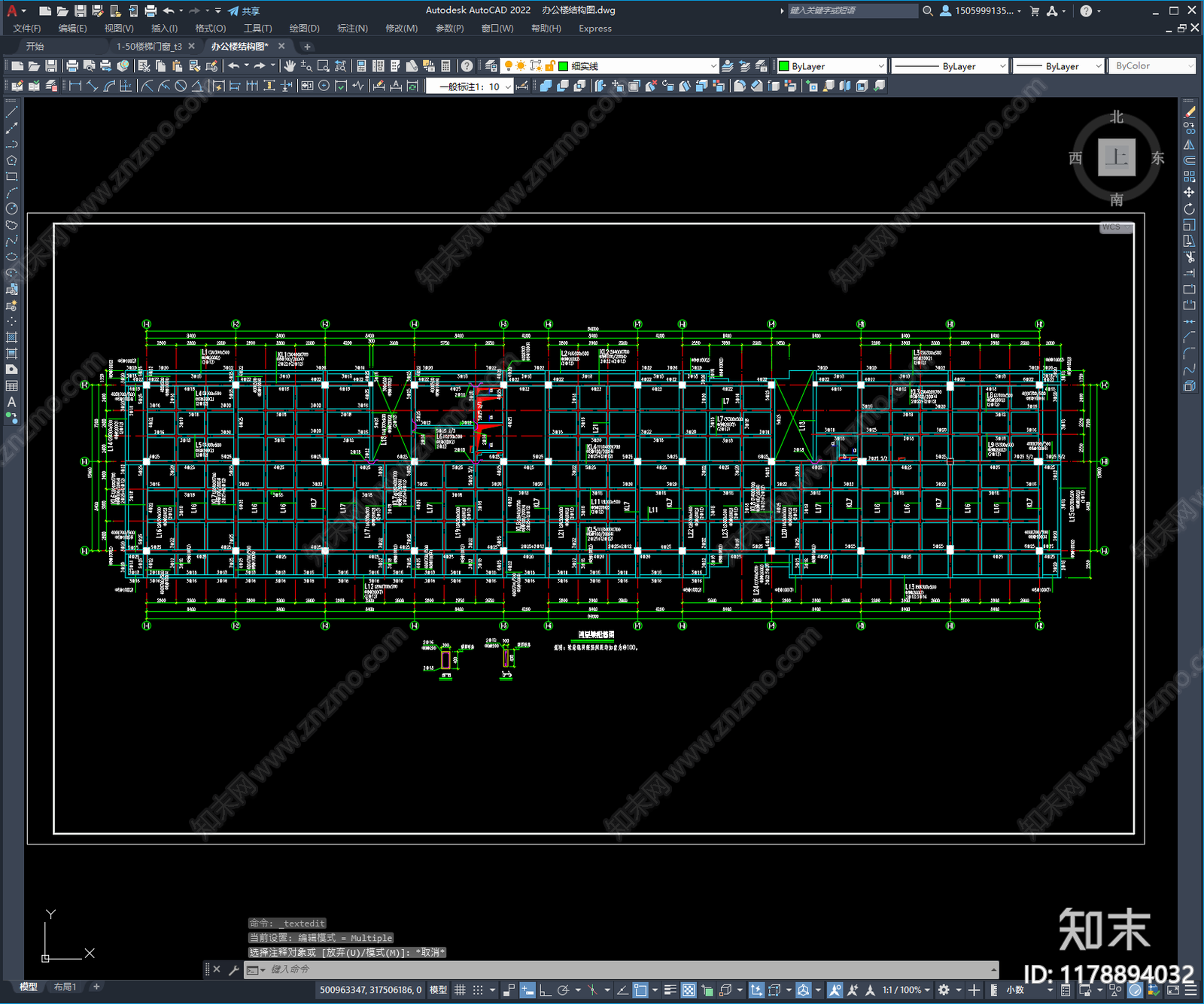Switch to the 1-50楼梯门窗_t3 drawing tab
Screen dimensions: 1204x1004
[x=149, y=47]
